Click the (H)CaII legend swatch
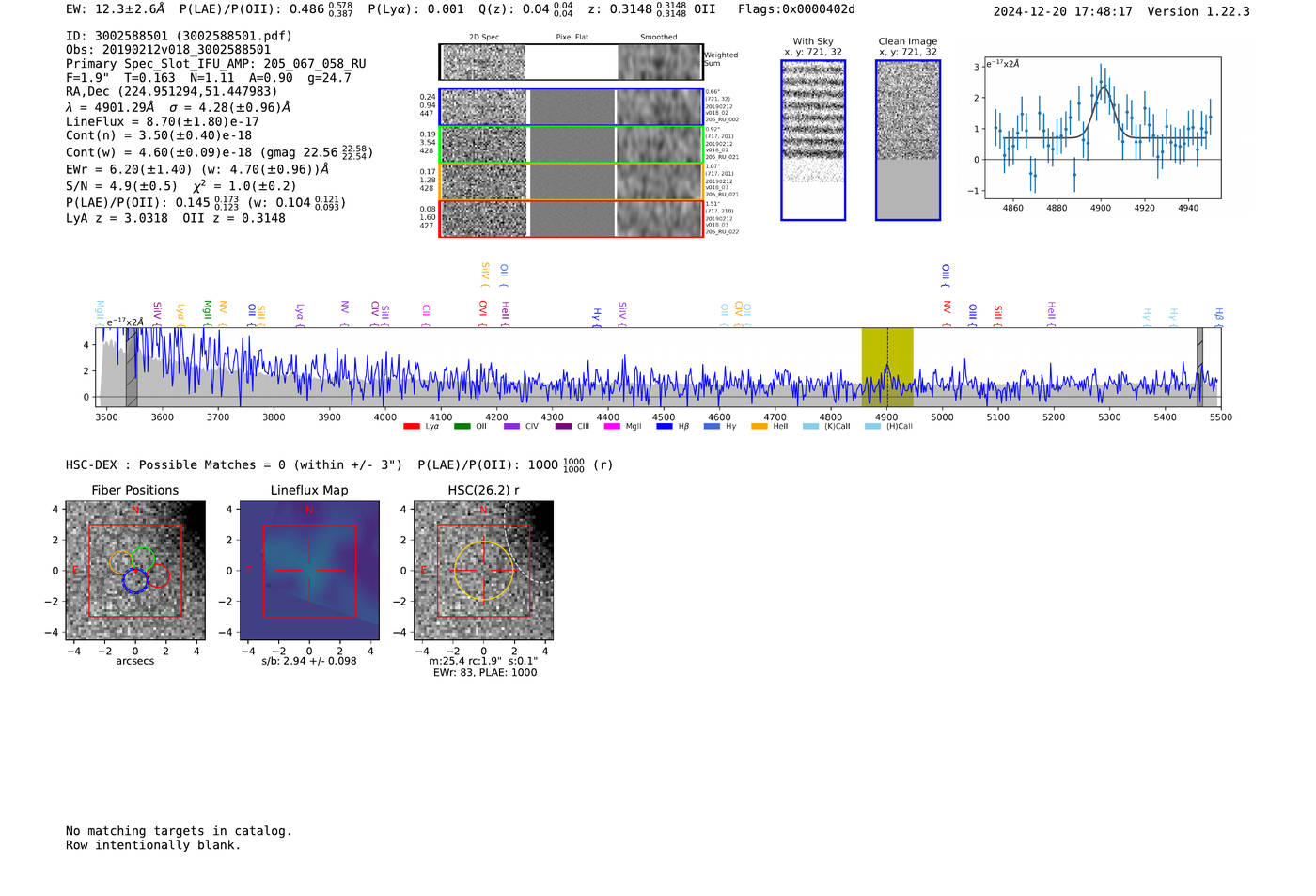This screenshot has width=1316, height=896. [x=873, y=427]
